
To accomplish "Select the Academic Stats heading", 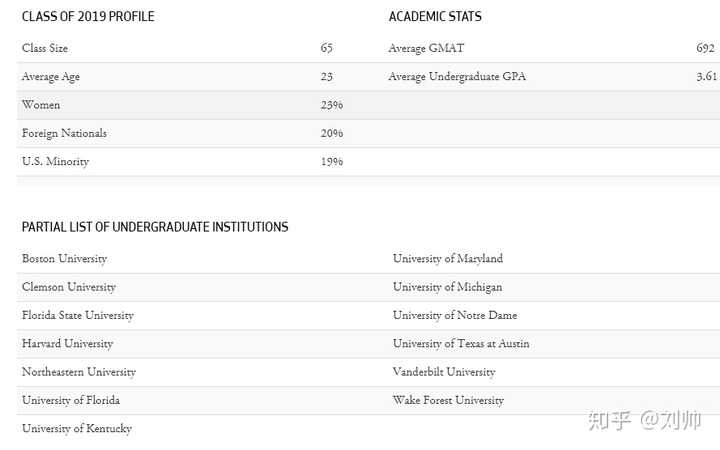I will click(x=435, y=17).
